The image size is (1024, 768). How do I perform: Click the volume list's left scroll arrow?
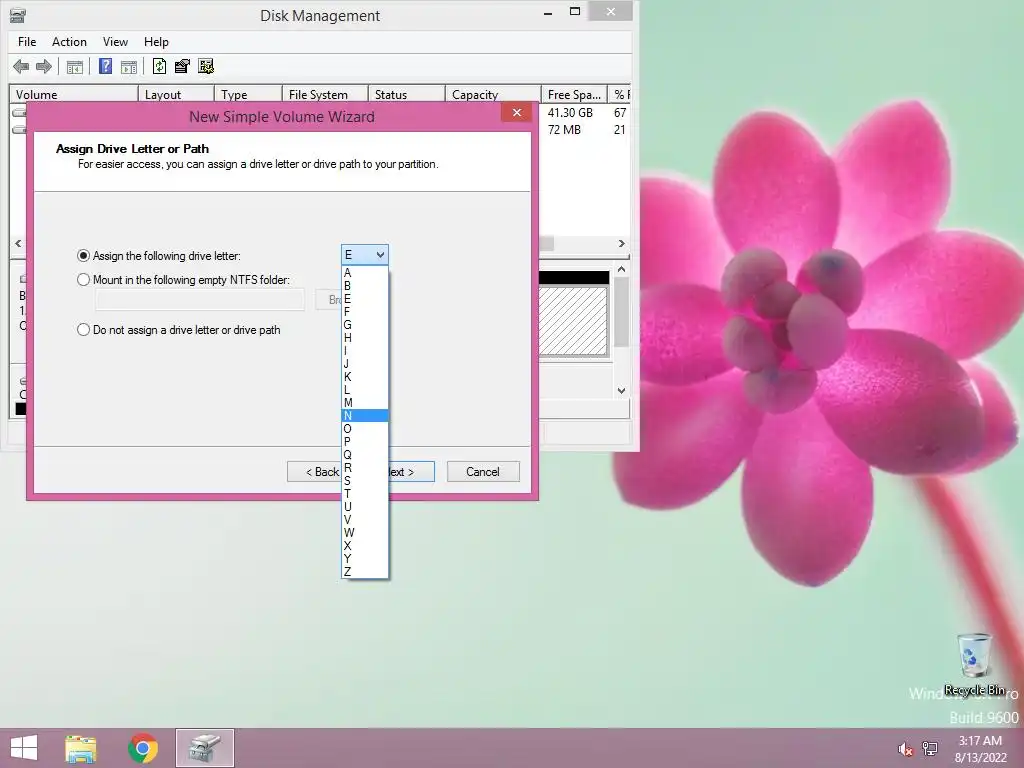pos(18,244)
